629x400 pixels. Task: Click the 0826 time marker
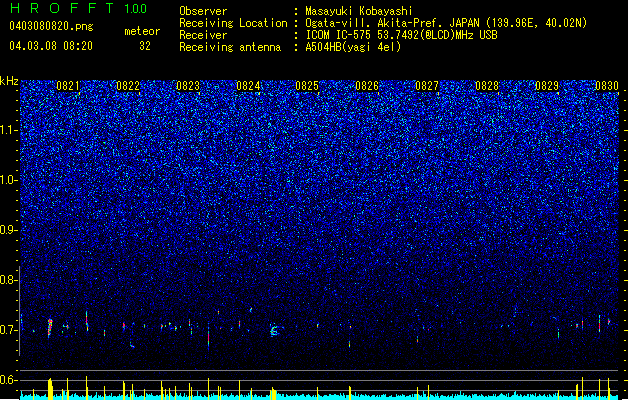point(367,86)
